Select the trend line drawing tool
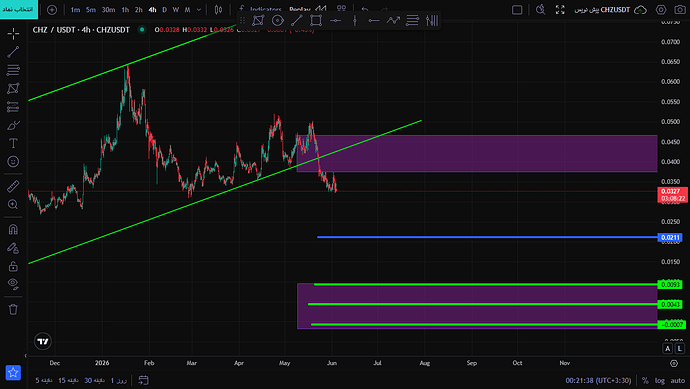Image resolution: width=690 pixels, height=389 pixels. (x=13, y=52)
